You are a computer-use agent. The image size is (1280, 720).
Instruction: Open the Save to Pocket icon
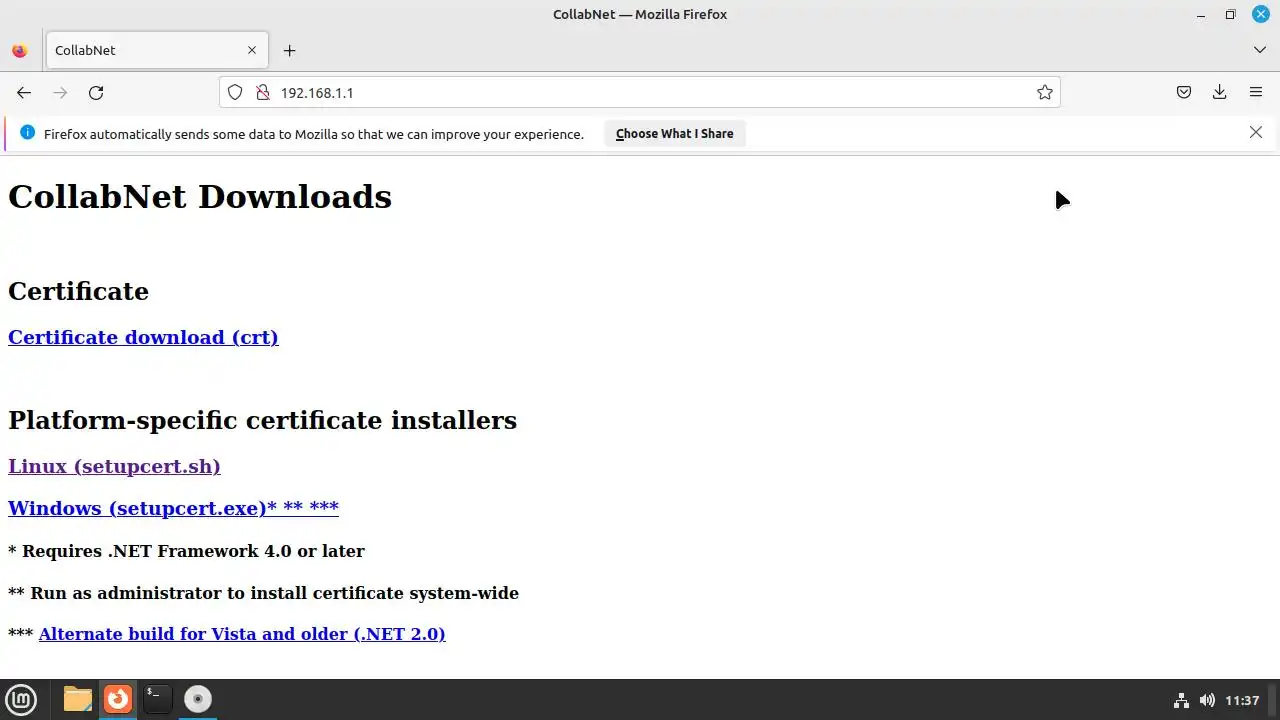[1184, 93]
